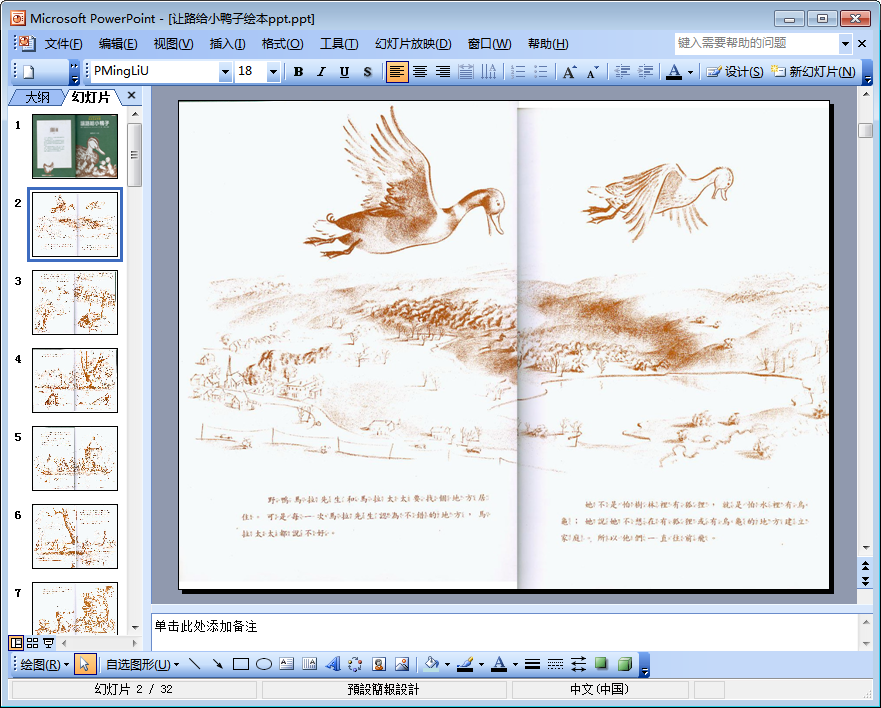Select slide 3 thumbnail
The image size is (881, 708).
(x=75, y=302)
